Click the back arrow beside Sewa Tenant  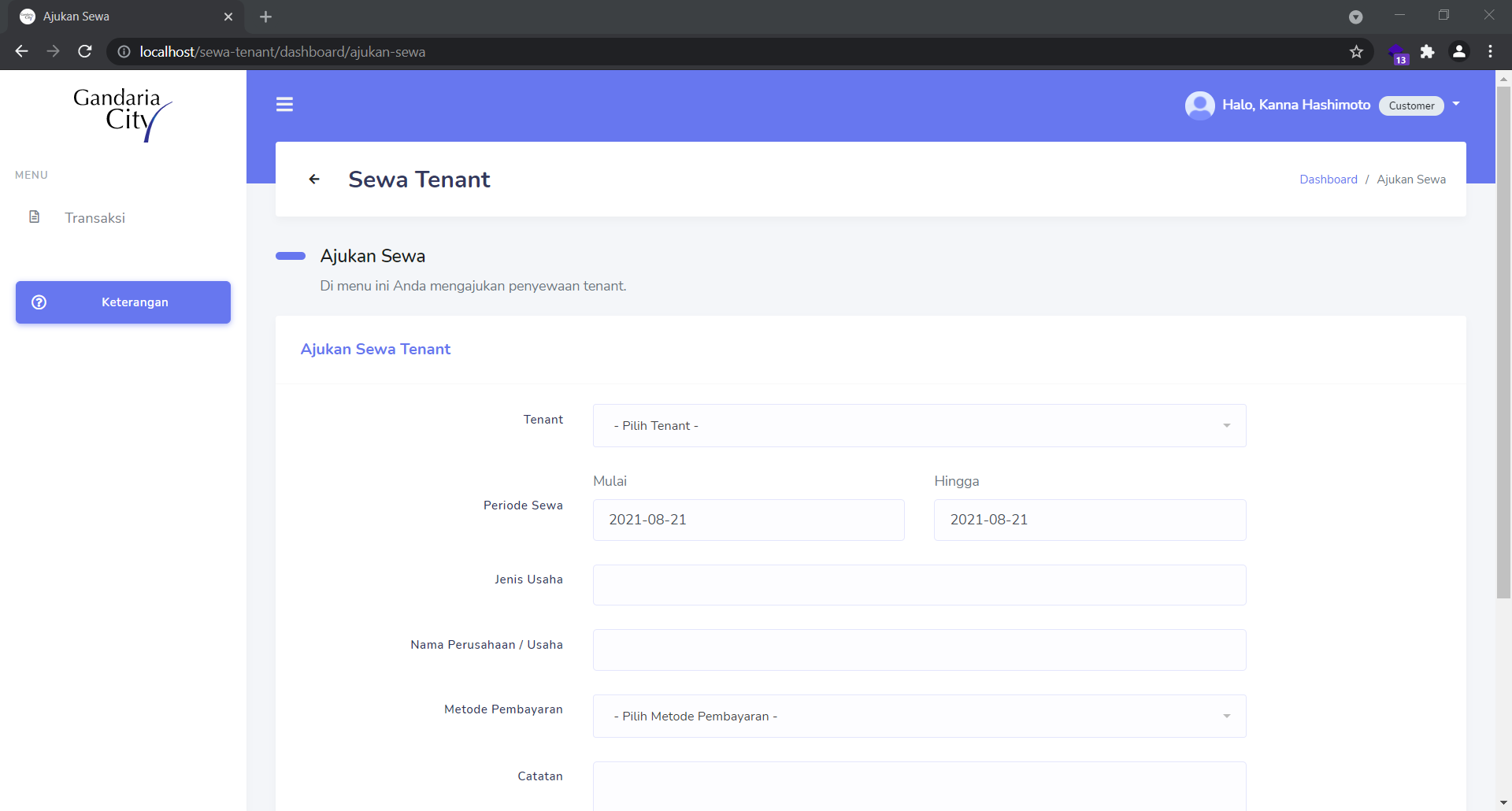coord(314,180)
